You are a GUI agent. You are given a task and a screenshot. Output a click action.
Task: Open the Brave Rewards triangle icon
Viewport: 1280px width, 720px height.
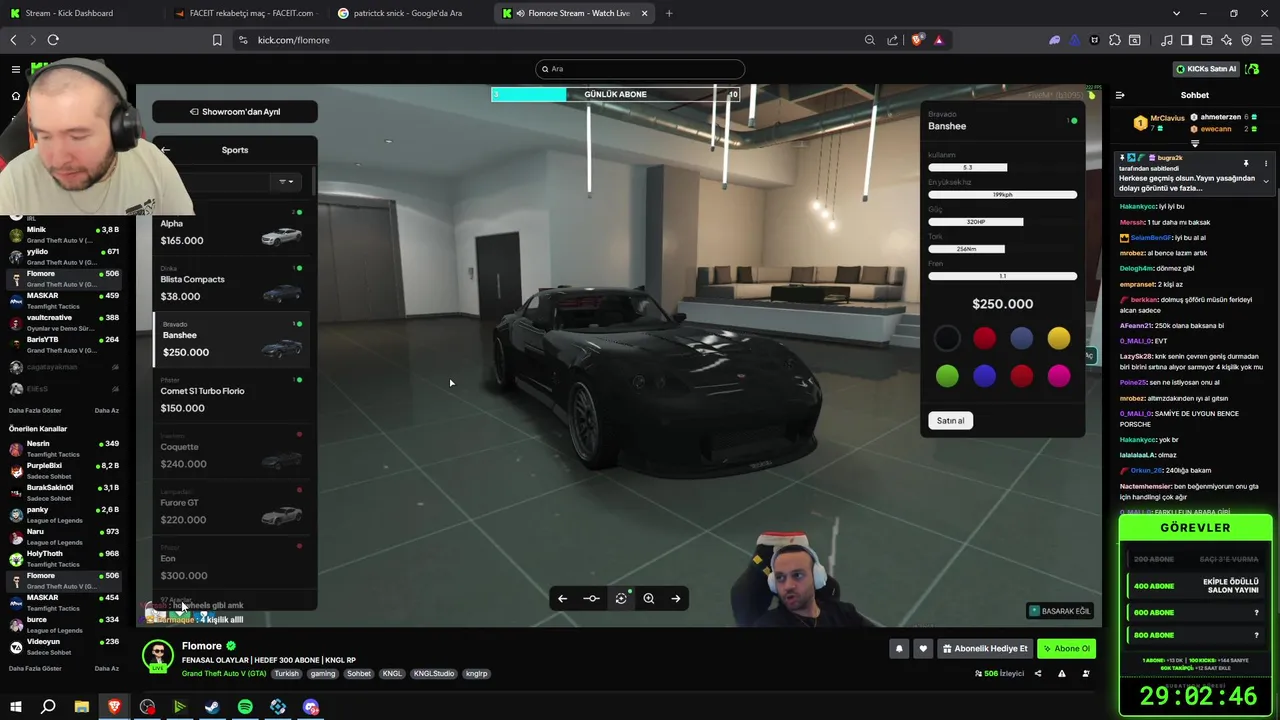(938, 40)
